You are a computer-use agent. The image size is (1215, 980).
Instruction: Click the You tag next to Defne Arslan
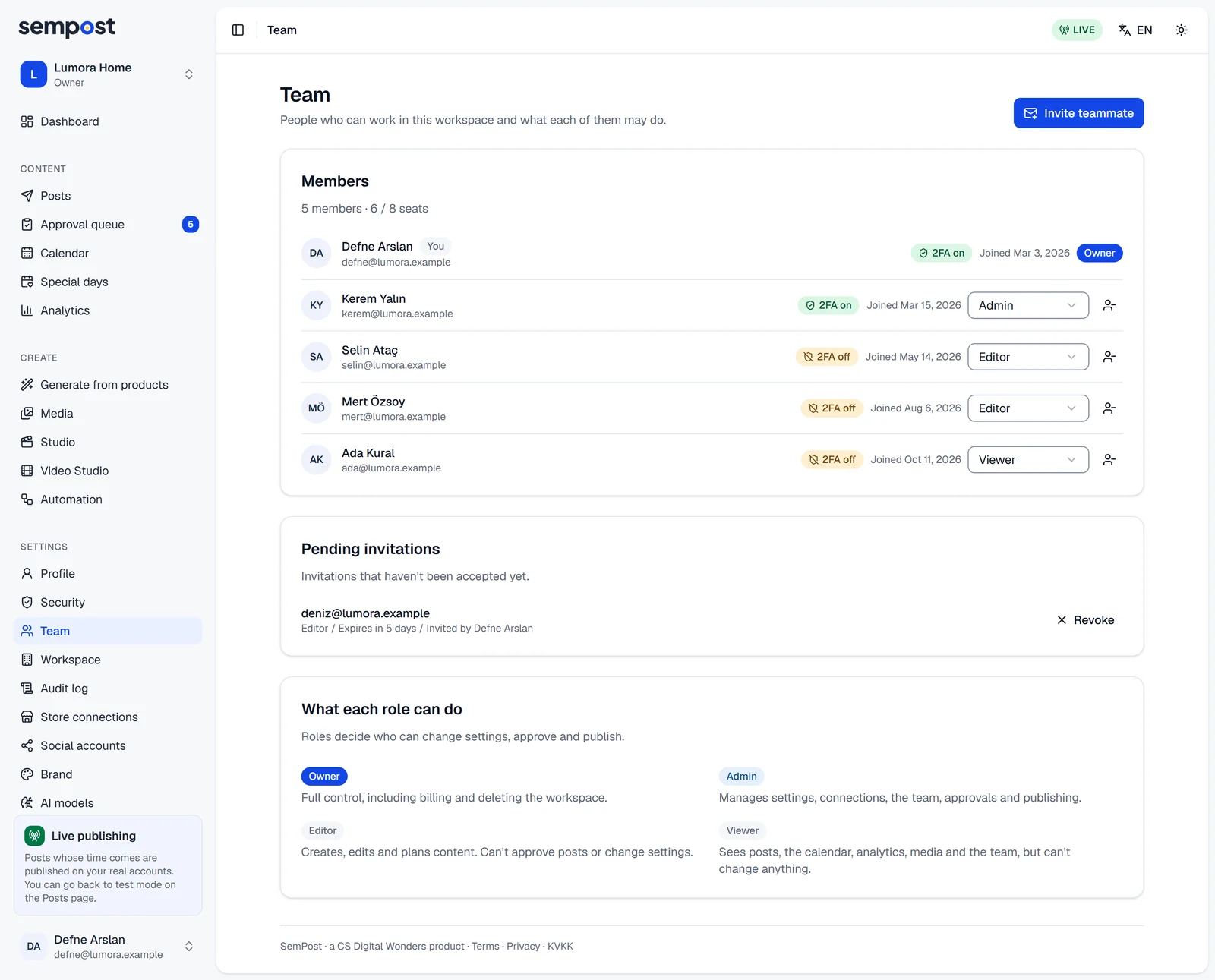click(436, 247)
